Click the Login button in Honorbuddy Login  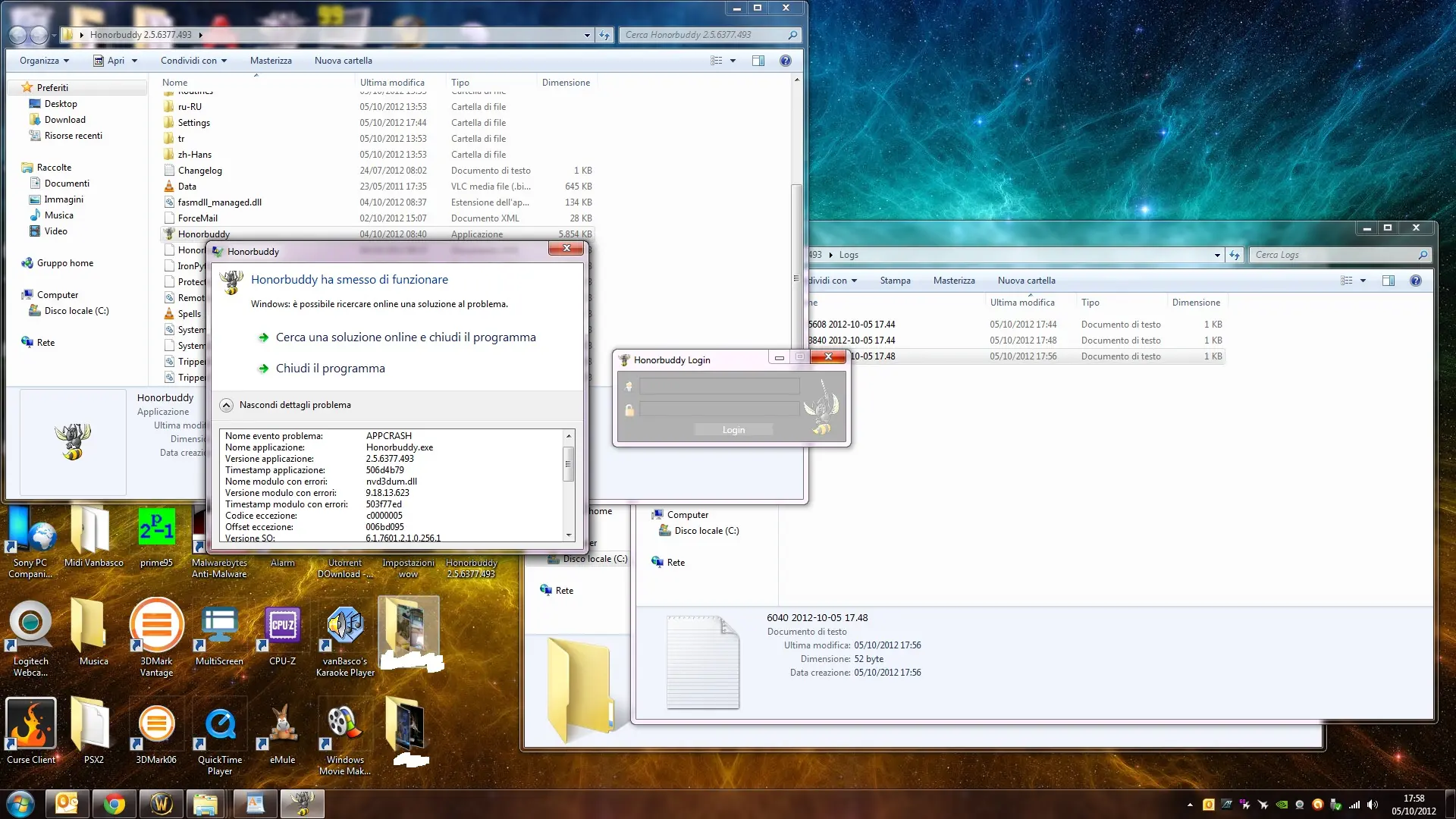pyautogui.click(x=733, y=430)
